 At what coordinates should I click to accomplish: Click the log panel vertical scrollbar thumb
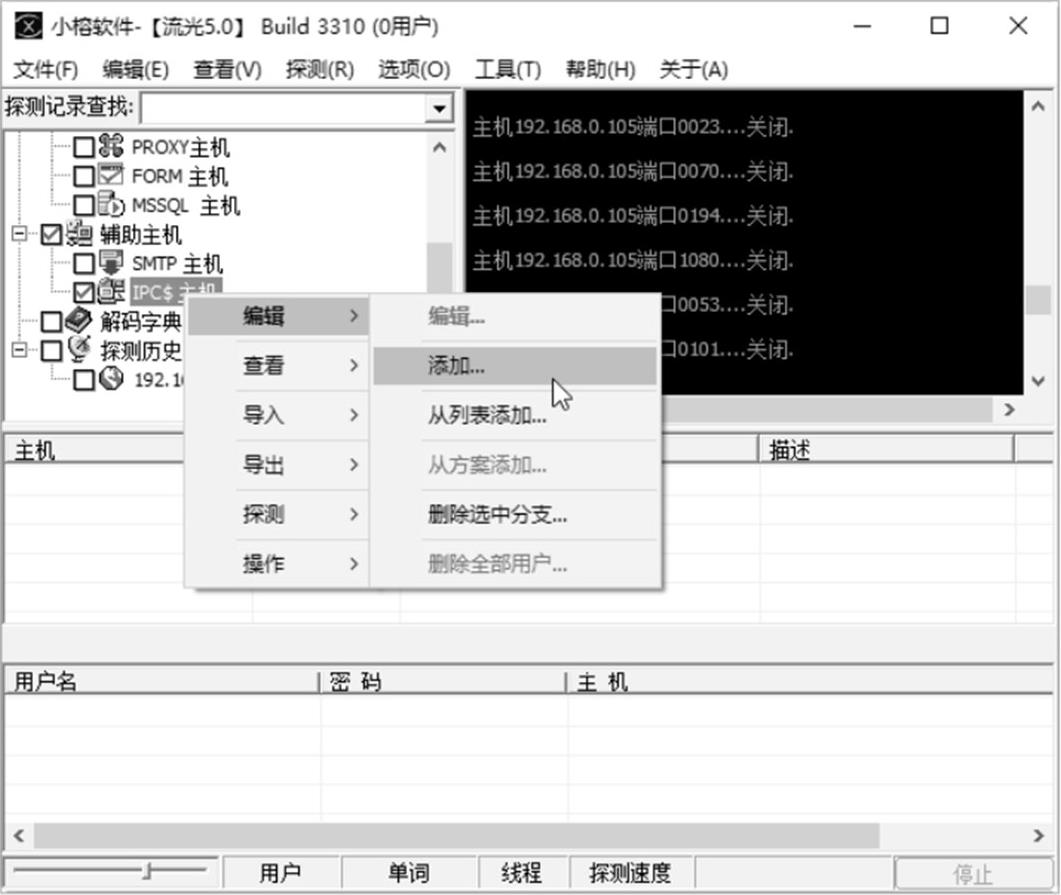point(1038,300)
